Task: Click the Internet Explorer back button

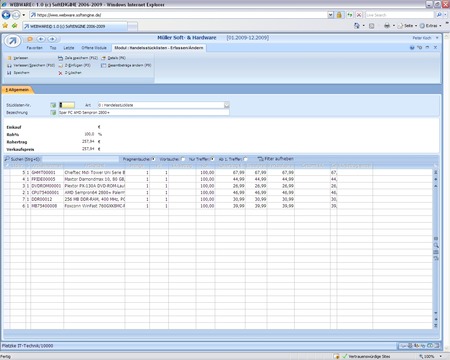Action: tap(6, 15)
